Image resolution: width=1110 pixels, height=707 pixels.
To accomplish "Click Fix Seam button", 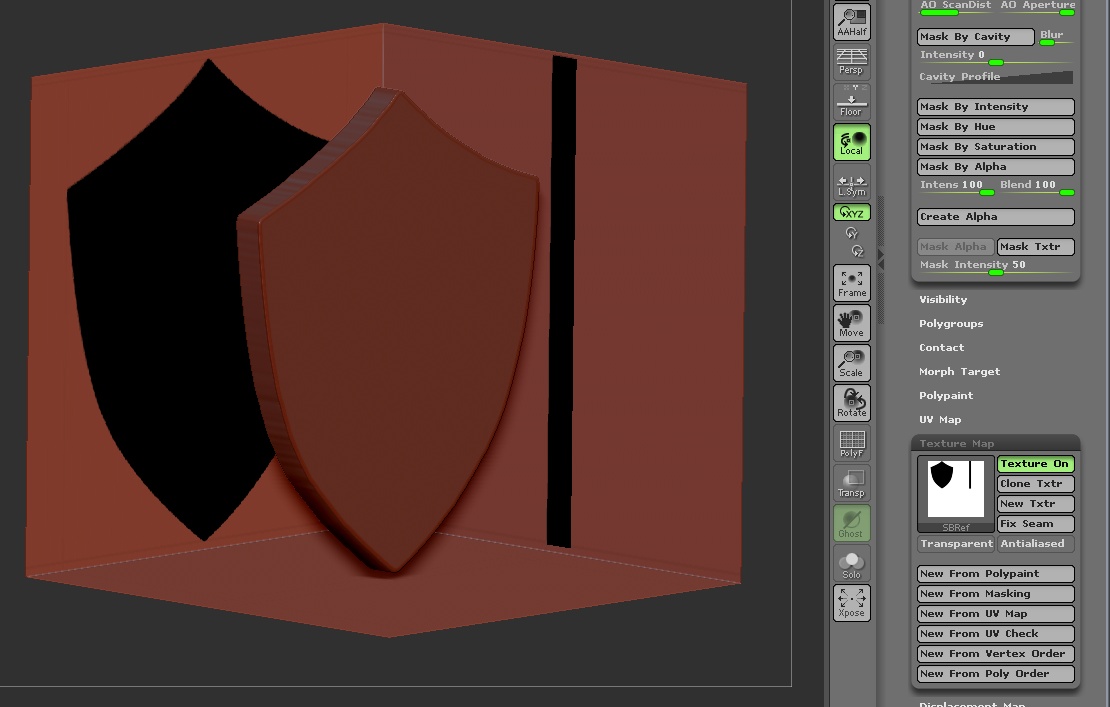I will [x=1036, y=524].
